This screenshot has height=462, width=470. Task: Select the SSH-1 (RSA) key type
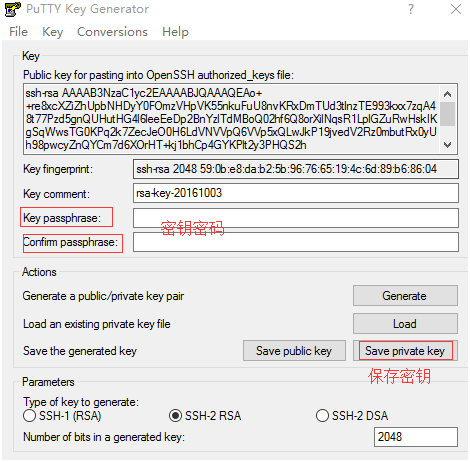(x=29, y=416)
